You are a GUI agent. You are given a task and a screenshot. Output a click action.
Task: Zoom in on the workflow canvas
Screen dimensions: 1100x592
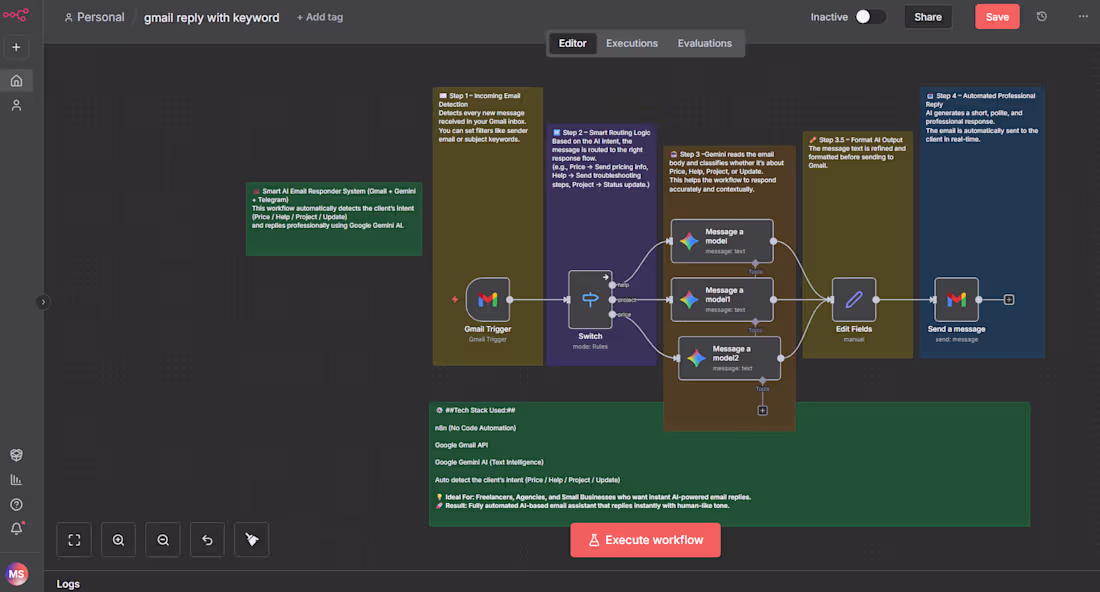pos(118,539)
